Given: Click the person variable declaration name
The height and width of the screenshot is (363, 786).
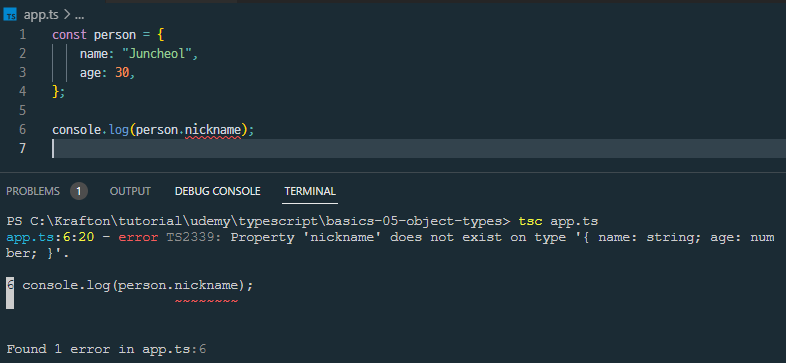Looking at the screenshot, I should coord(115,35).
